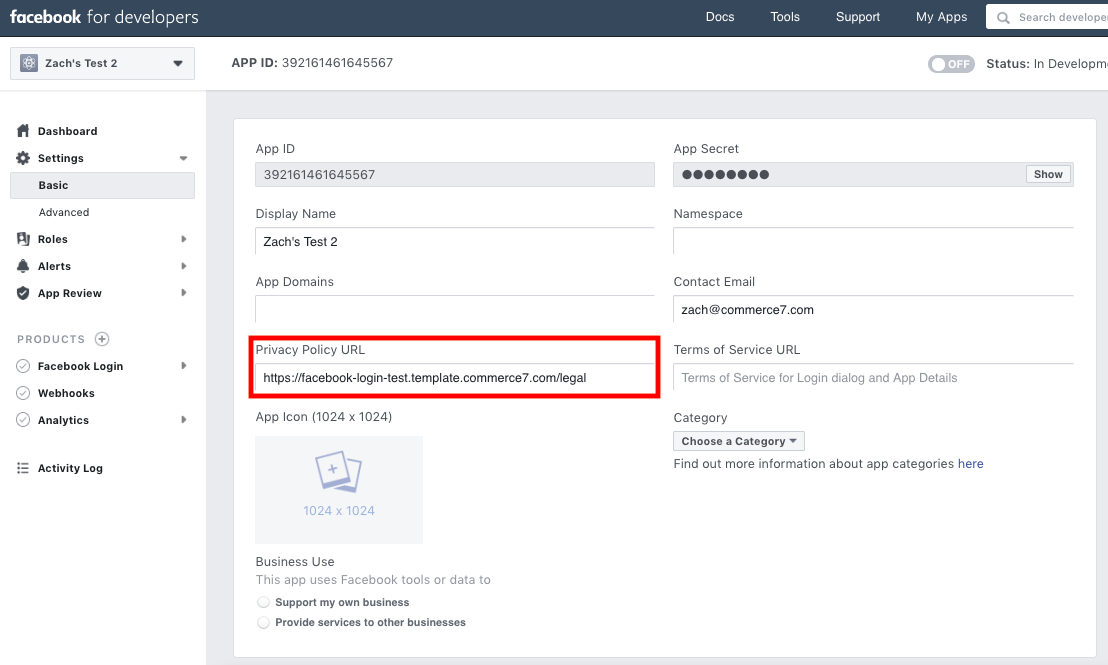Open Tools in the top navigation
Image resolution: width=1108 pixels, height=665 pixels.
tap(785, 17)
